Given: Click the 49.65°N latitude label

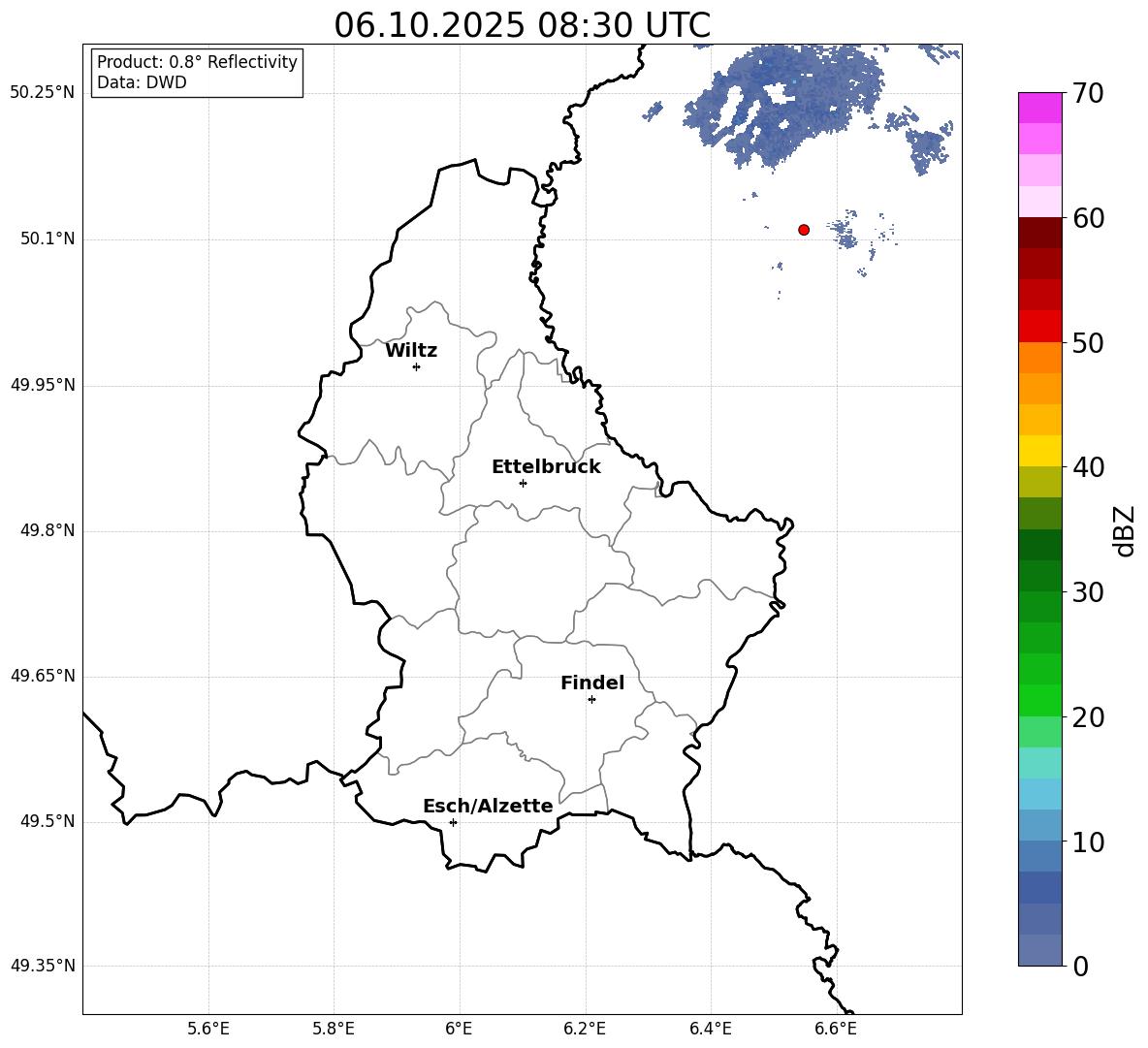Looking at the screenshot, I should click(43, 676).
